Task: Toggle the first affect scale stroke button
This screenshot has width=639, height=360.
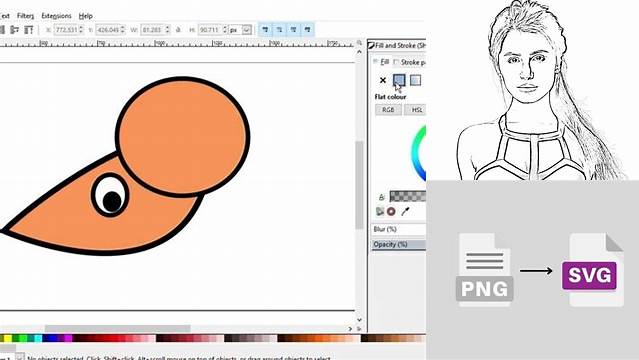Action: click(x=265, y=30)
